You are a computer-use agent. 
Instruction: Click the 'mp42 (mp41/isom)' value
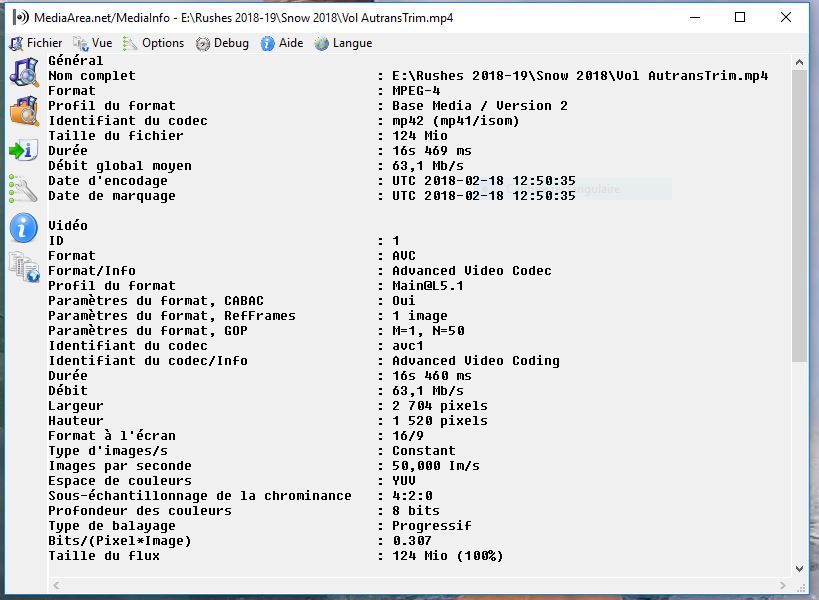(x=456, y=121)
